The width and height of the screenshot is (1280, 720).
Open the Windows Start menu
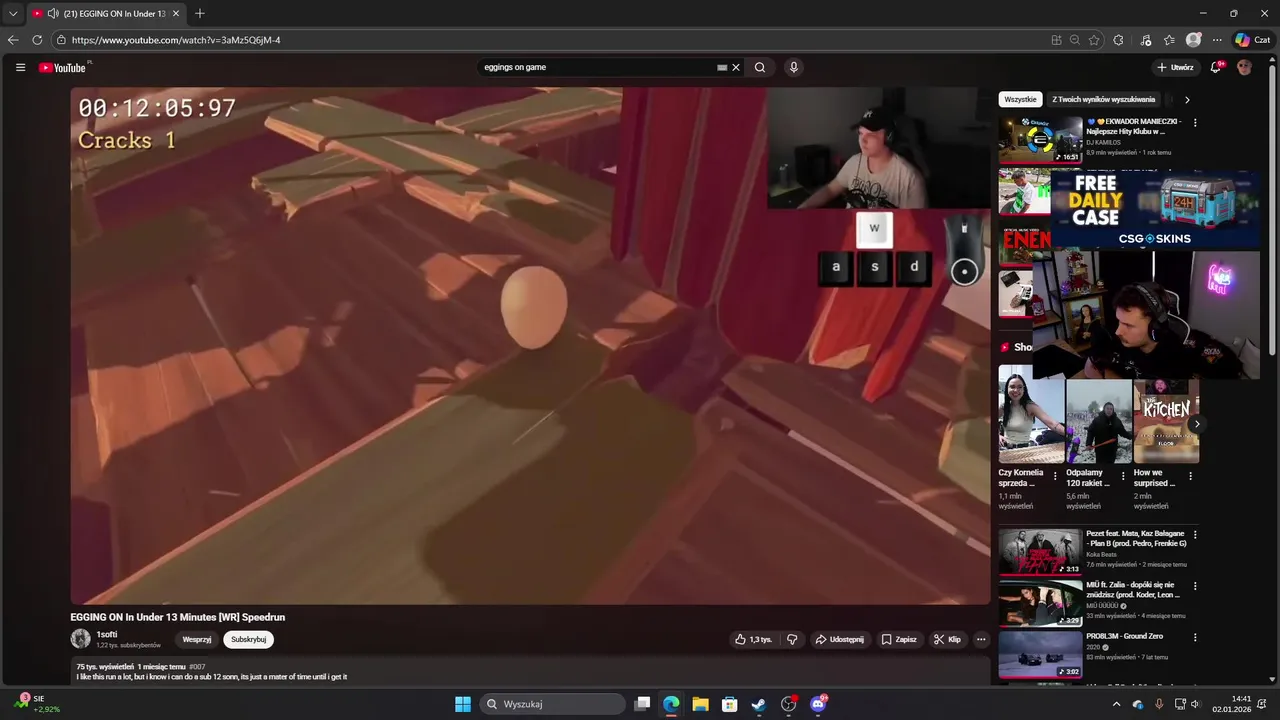point(463,704)
